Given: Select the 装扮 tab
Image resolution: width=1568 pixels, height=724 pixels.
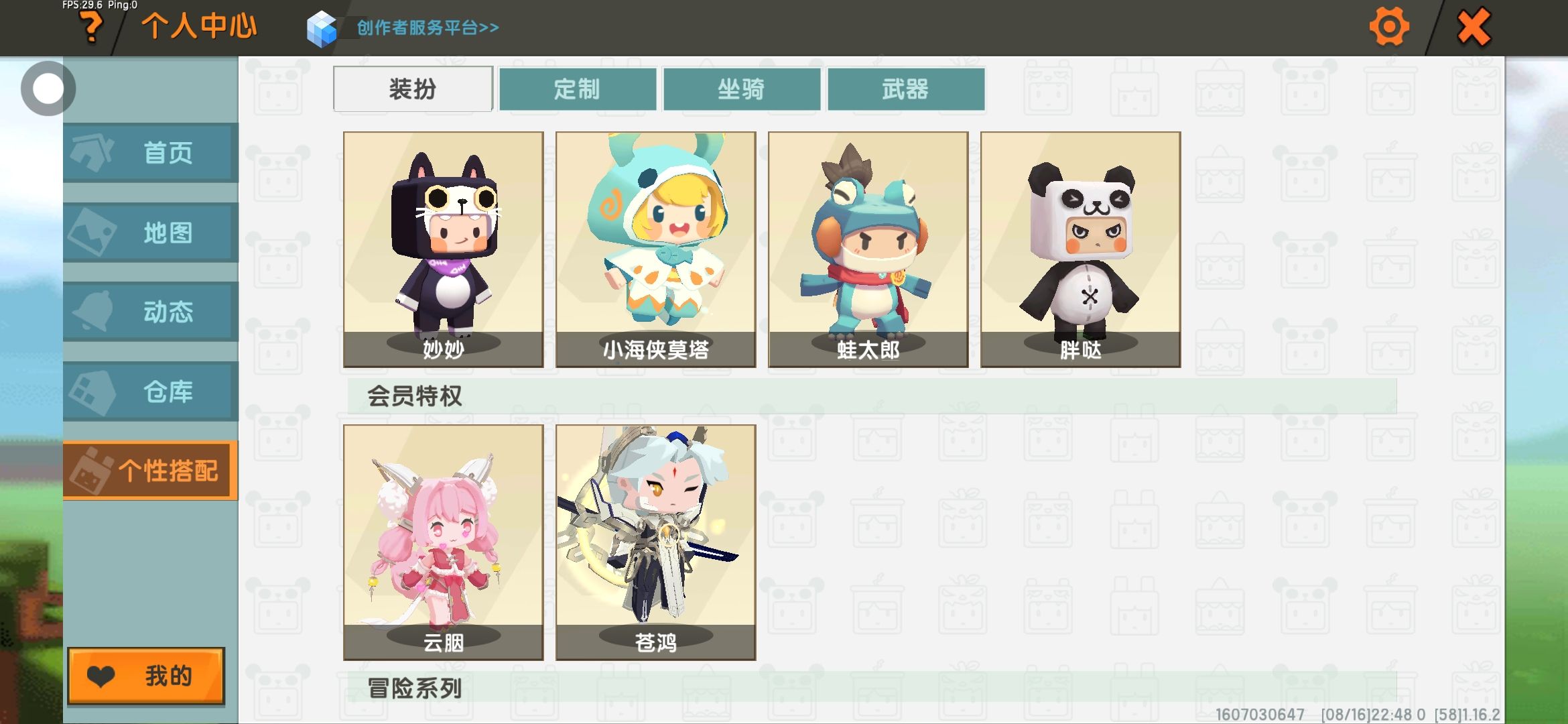Looking at the screenshot, I should [x=413, y=88].
